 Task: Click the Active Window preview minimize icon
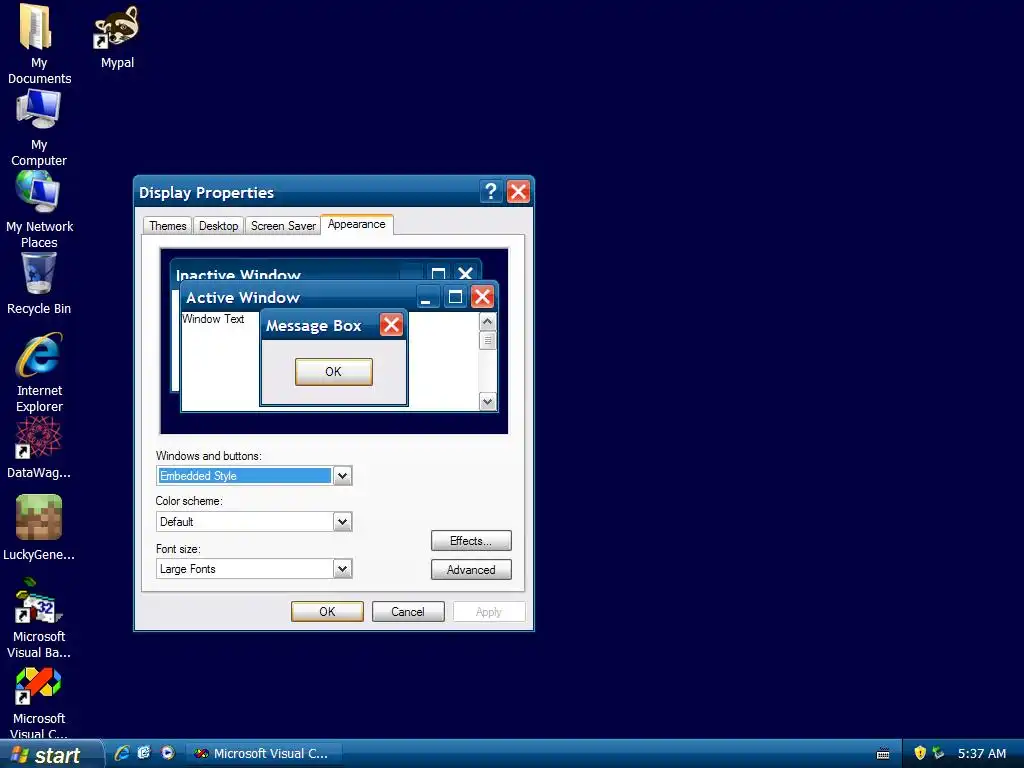(x=426, y=296)
